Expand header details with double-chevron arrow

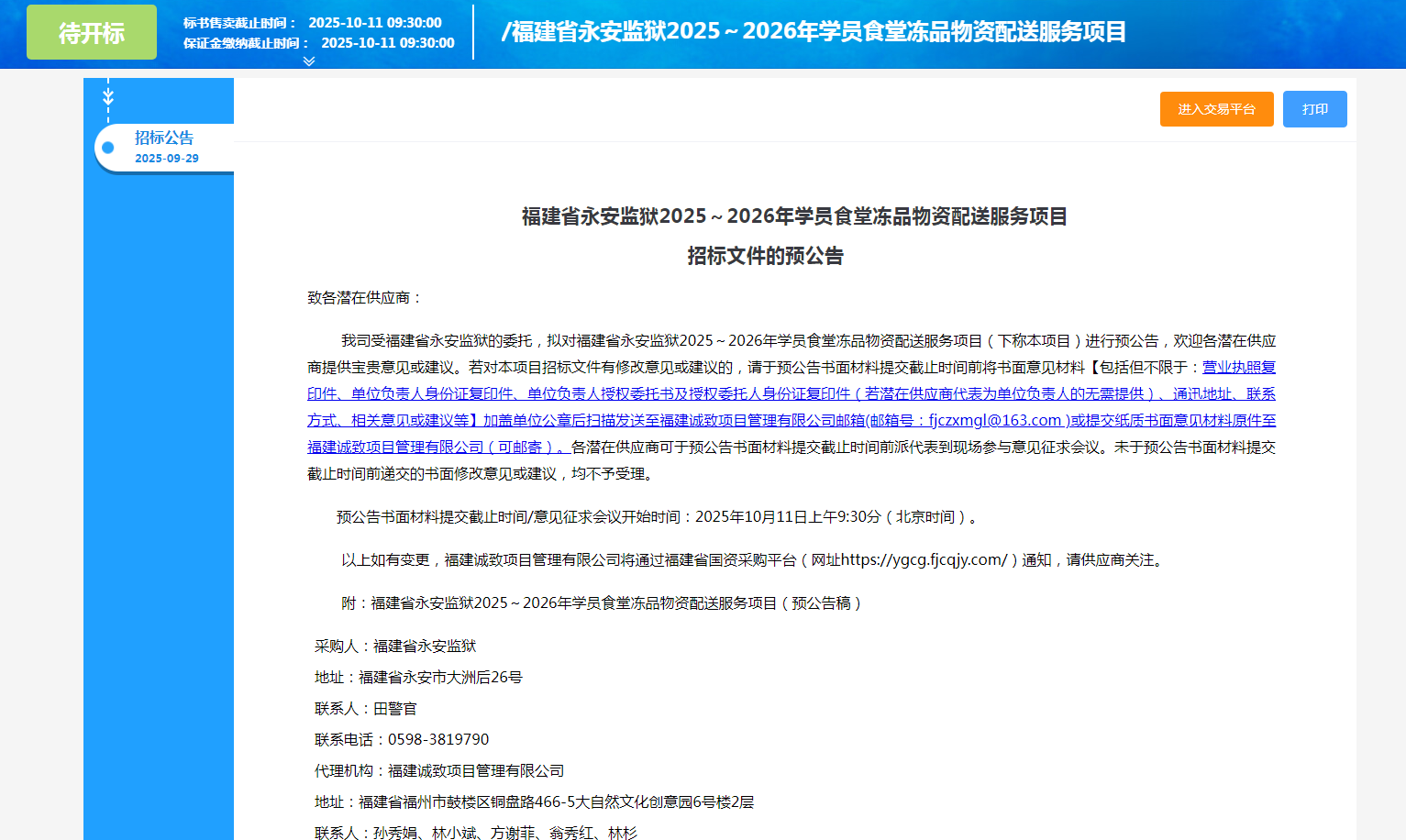(x=309, y=61)
